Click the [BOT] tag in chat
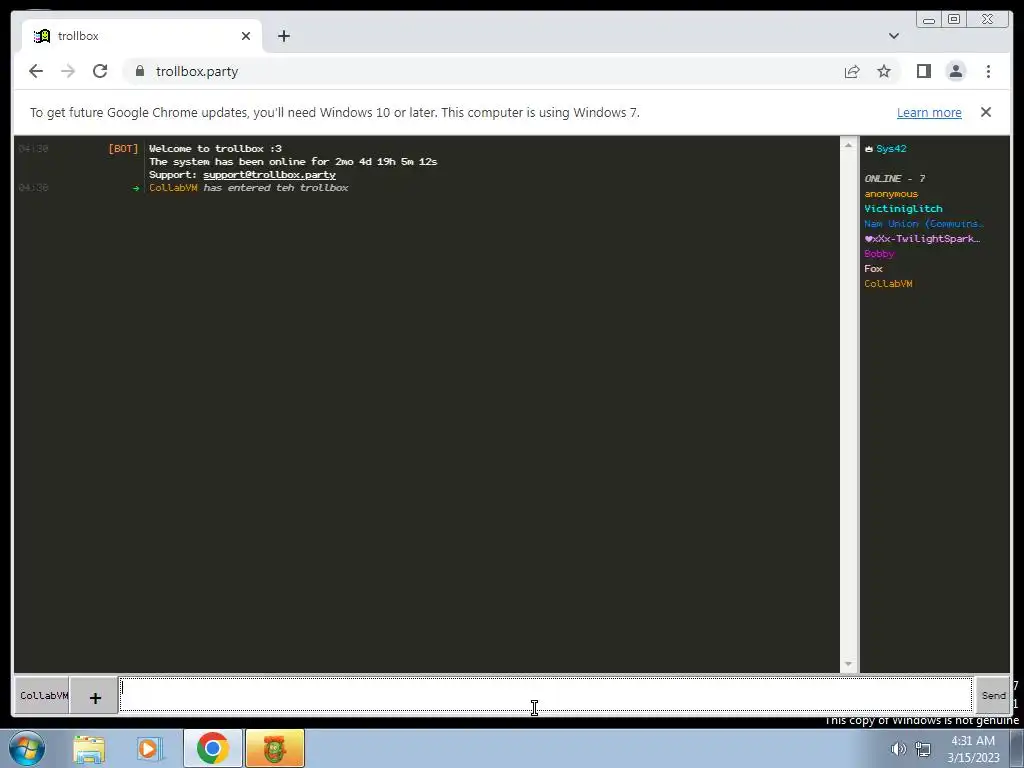Screen dimensions: 1024x768 [123, 149]
